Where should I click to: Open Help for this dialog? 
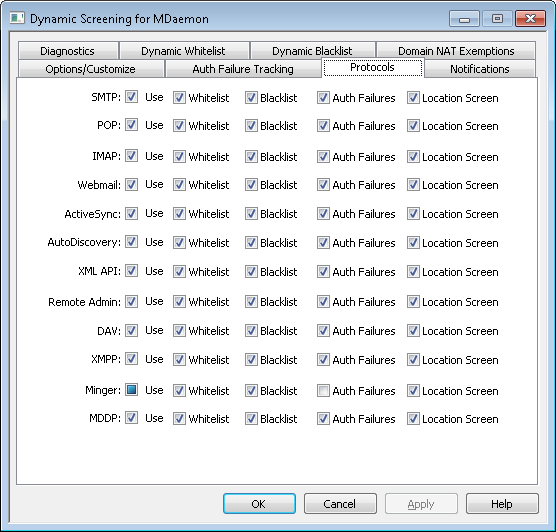502,504
